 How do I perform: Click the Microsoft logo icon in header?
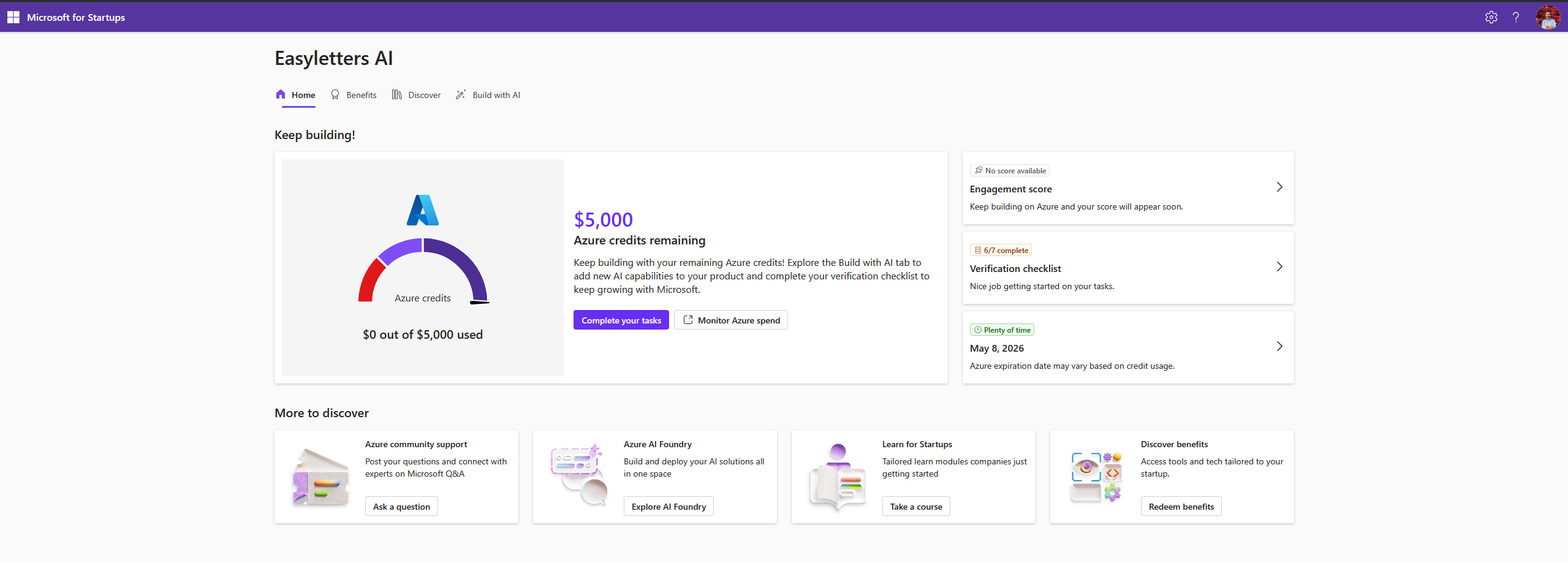click(x=13, y=17)
